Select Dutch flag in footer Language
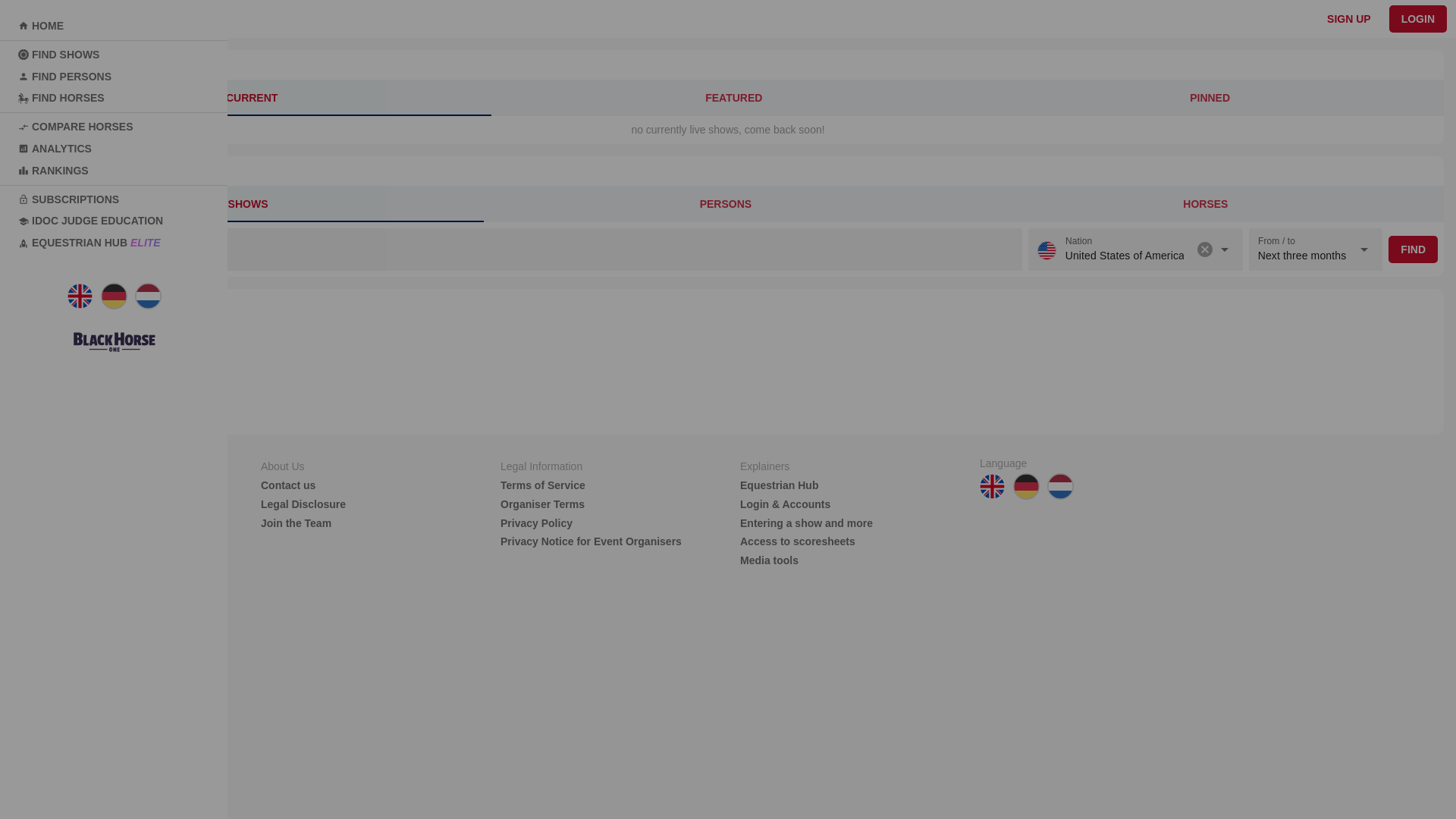The height and width of the screenshot is (819, 1456). click(x=1060, y=486)
